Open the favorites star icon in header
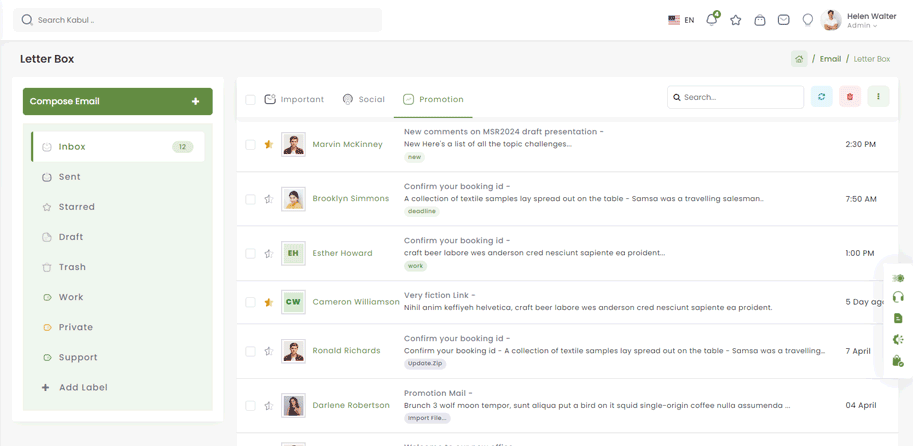This screenshot has height=446, width=913. 736,20
